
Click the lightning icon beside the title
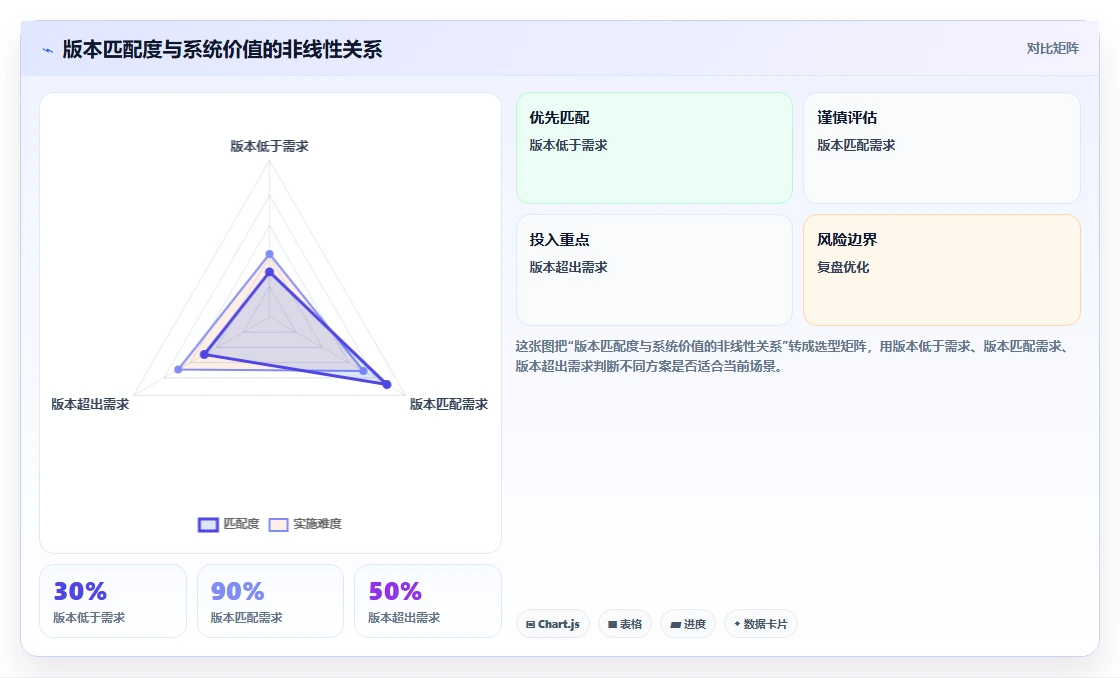coord(48,50)
